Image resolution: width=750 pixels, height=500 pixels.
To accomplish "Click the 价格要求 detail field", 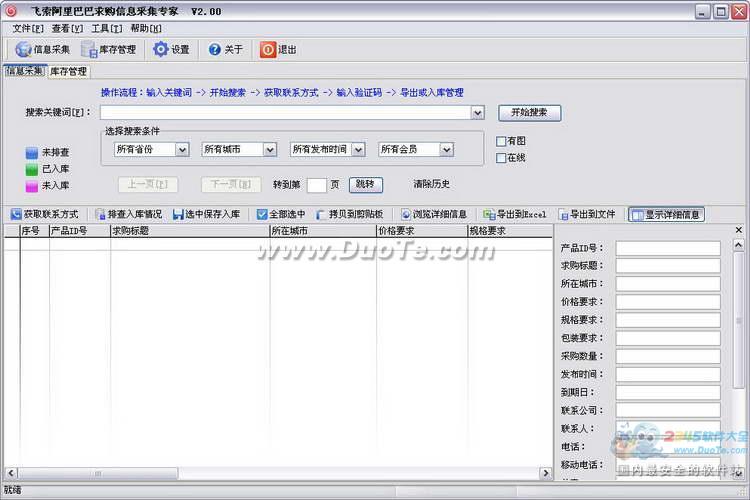I will [x=668, y=302].
